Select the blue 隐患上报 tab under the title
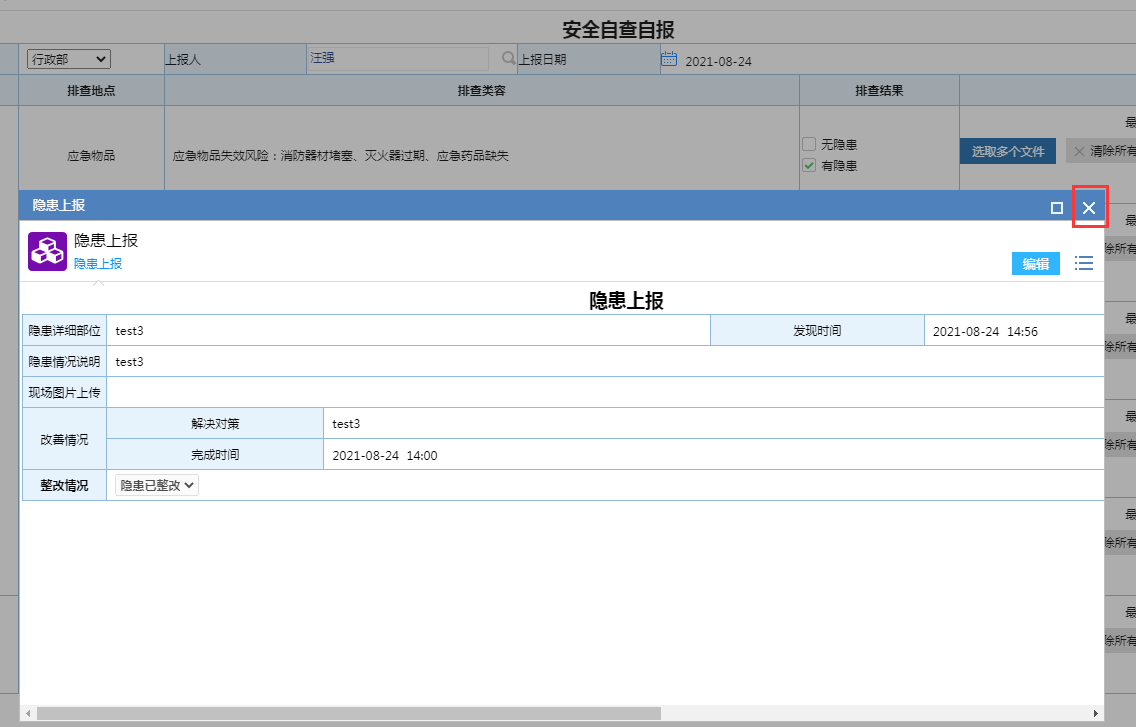Screen dimensions: 1136x727 tap(98, 264)
